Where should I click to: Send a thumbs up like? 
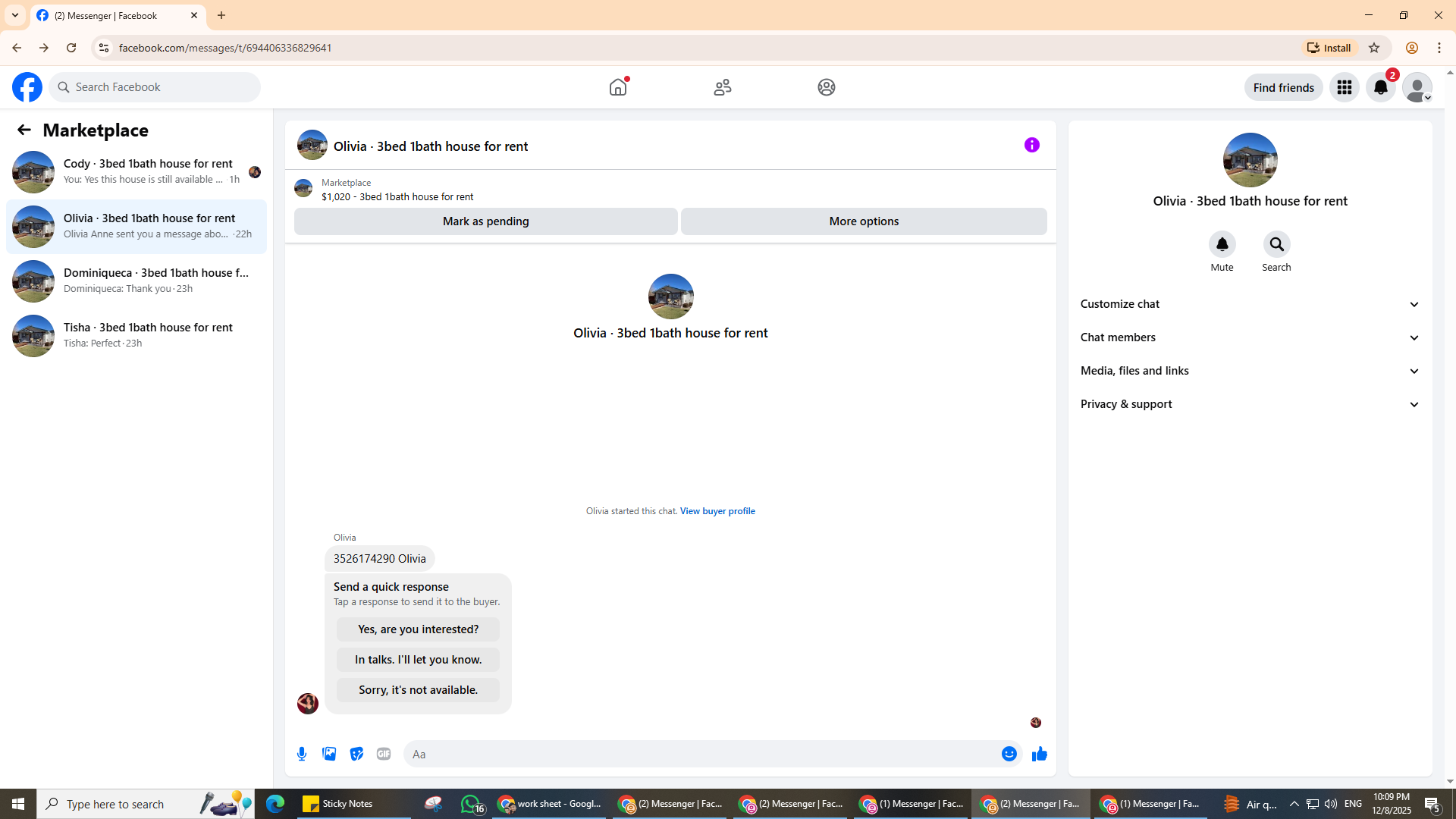click(x=1039, y=754)
